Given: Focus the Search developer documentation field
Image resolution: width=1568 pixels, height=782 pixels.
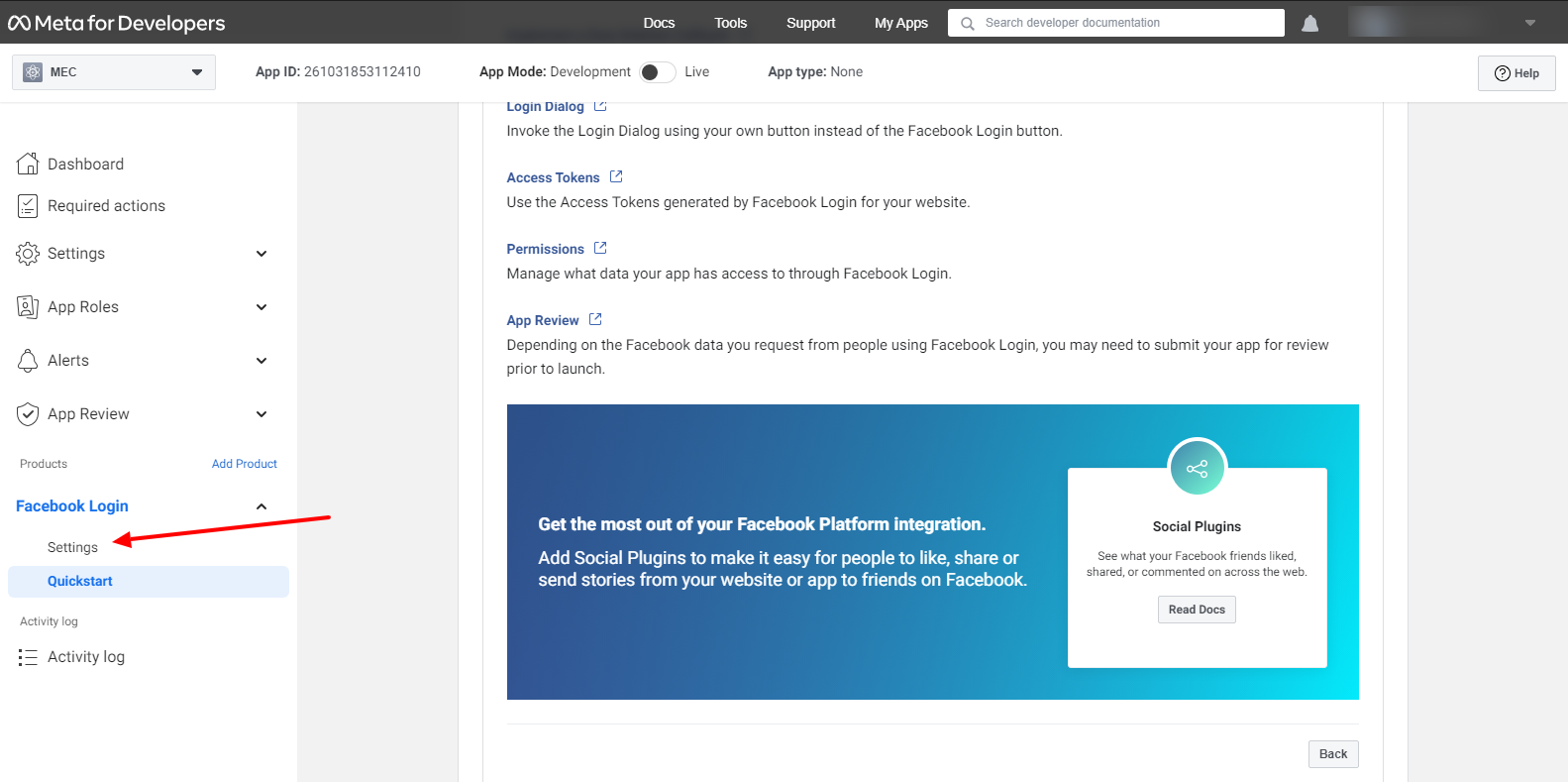Looking at the screenshot, I should click(x=1116, y=23).
